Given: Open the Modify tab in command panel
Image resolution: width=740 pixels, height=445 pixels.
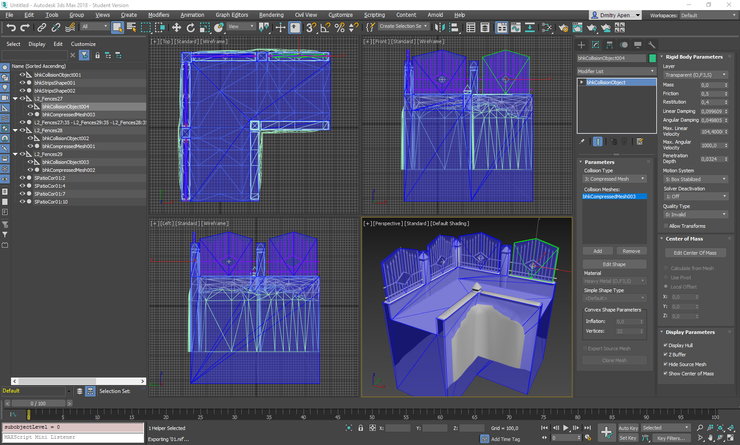Looking at the screenshot, I should pyautogui.click(x=596, y=45).
